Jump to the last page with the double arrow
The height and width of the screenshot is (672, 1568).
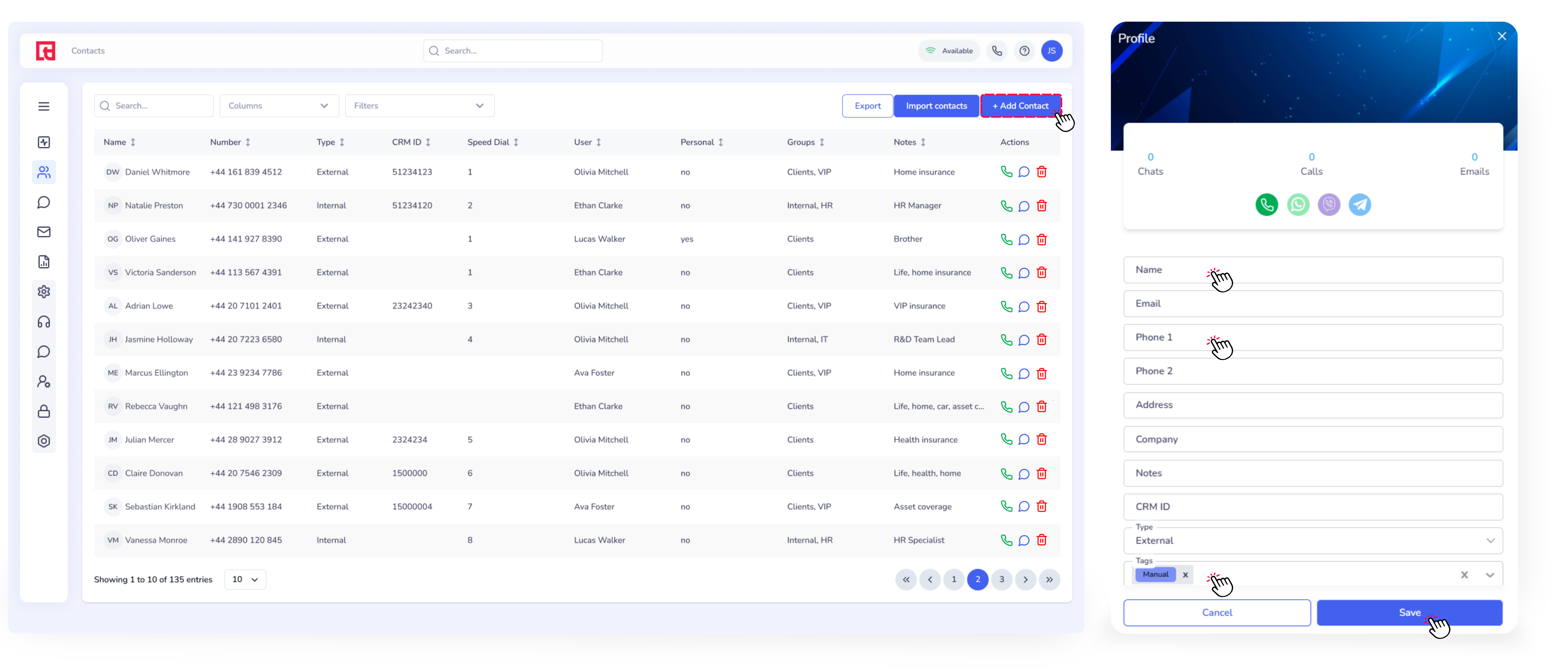(1050, 580)
